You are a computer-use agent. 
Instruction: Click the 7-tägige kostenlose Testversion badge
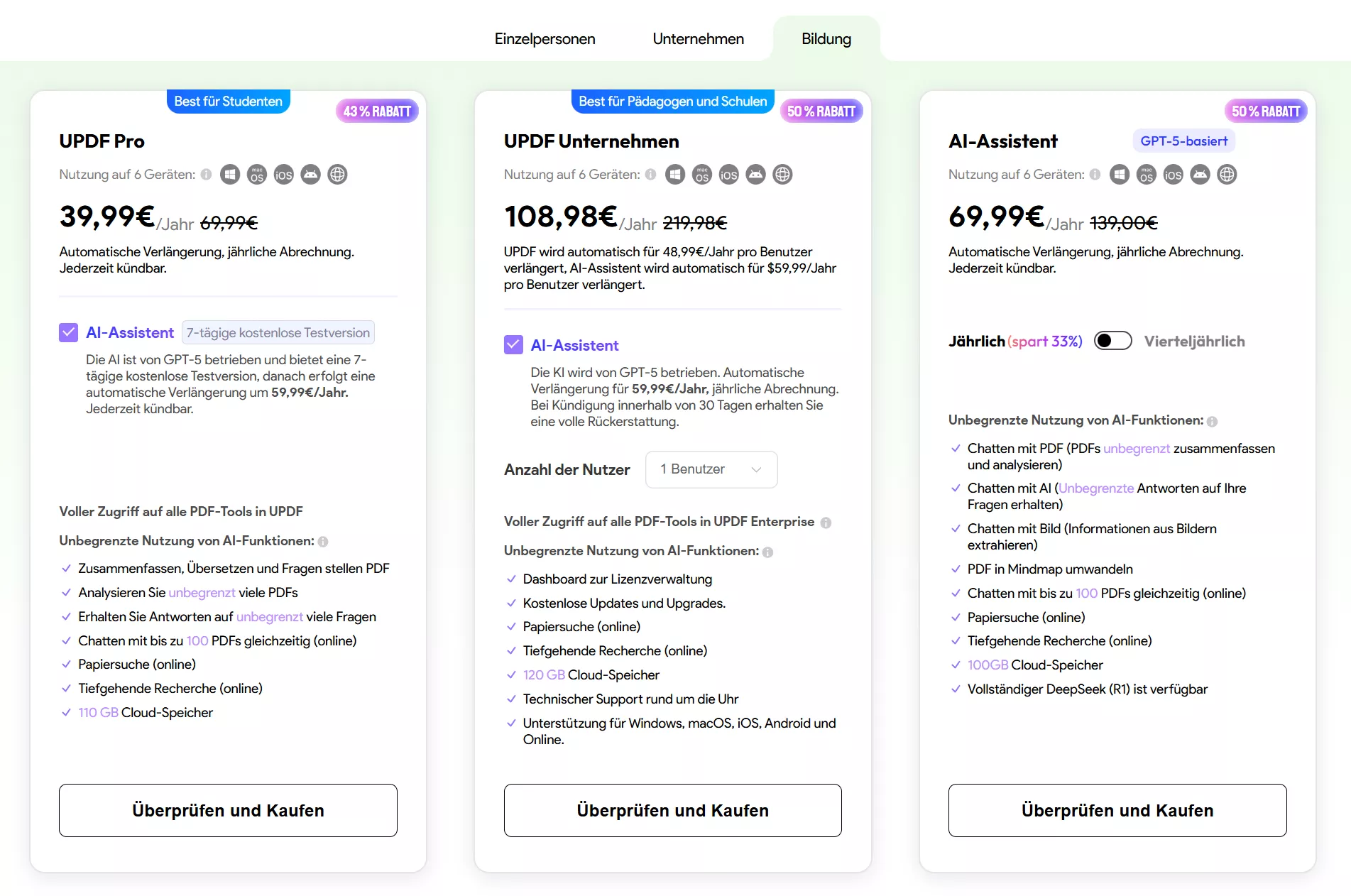coord(278,333)
